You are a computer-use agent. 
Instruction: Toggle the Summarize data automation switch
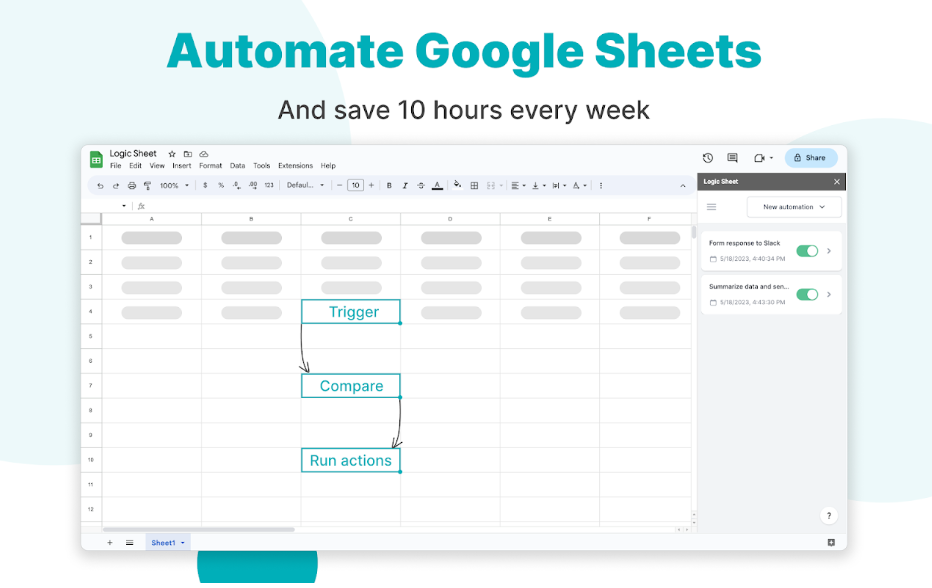pos(807,294)
